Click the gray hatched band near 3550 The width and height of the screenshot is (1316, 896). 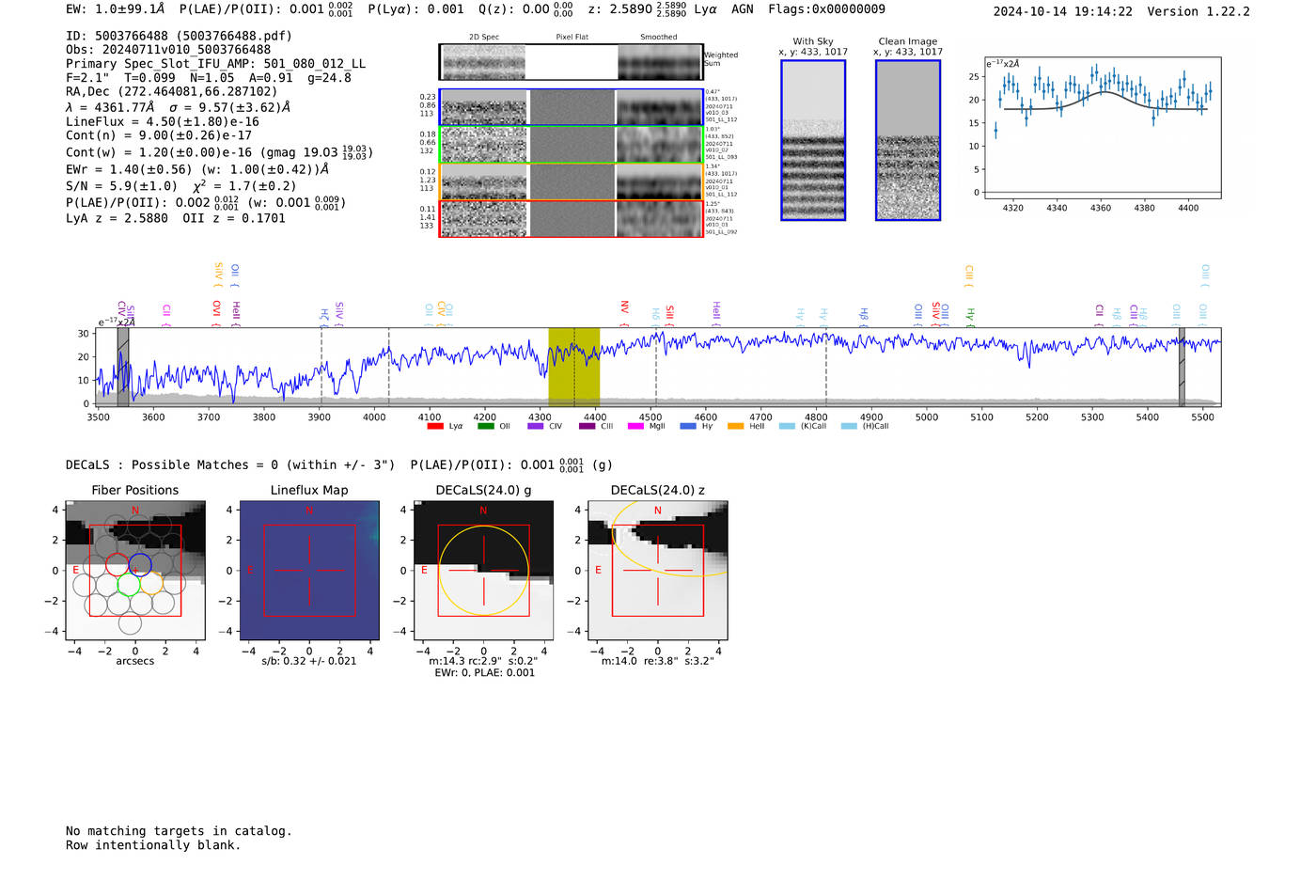[123, 367]
